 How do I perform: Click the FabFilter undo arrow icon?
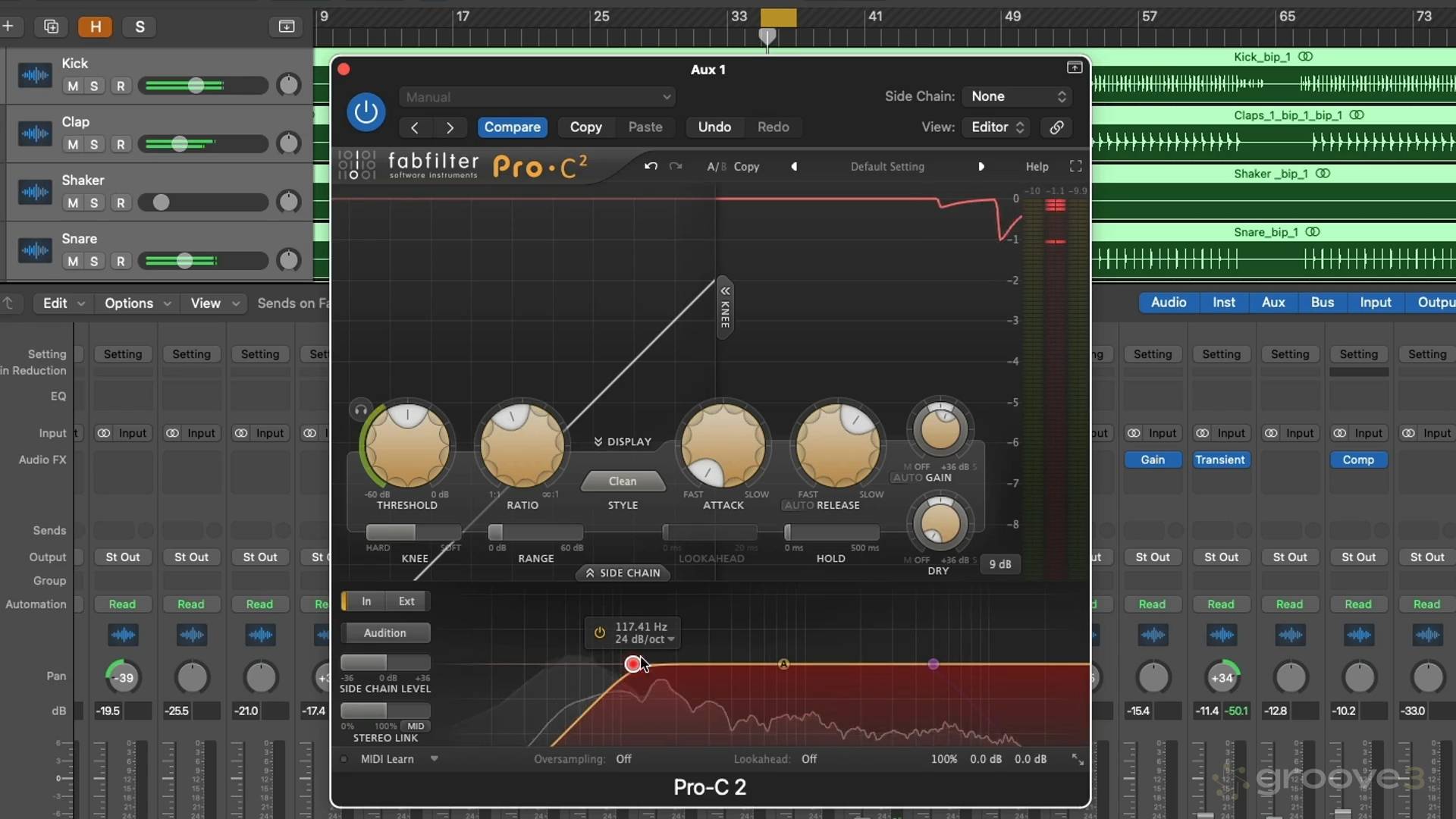(x=651, y=166)
